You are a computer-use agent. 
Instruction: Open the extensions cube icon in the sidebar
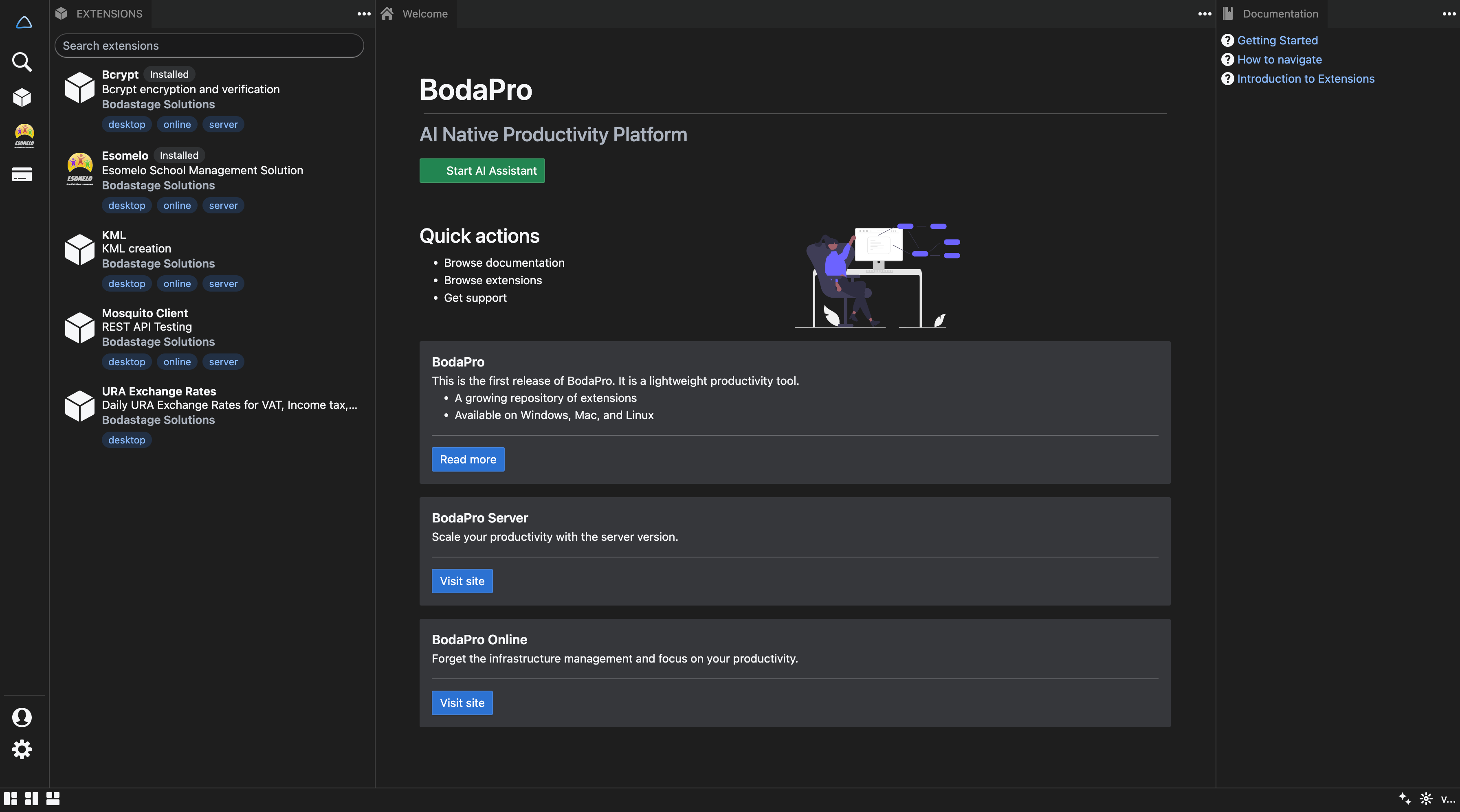coord(22,97)
